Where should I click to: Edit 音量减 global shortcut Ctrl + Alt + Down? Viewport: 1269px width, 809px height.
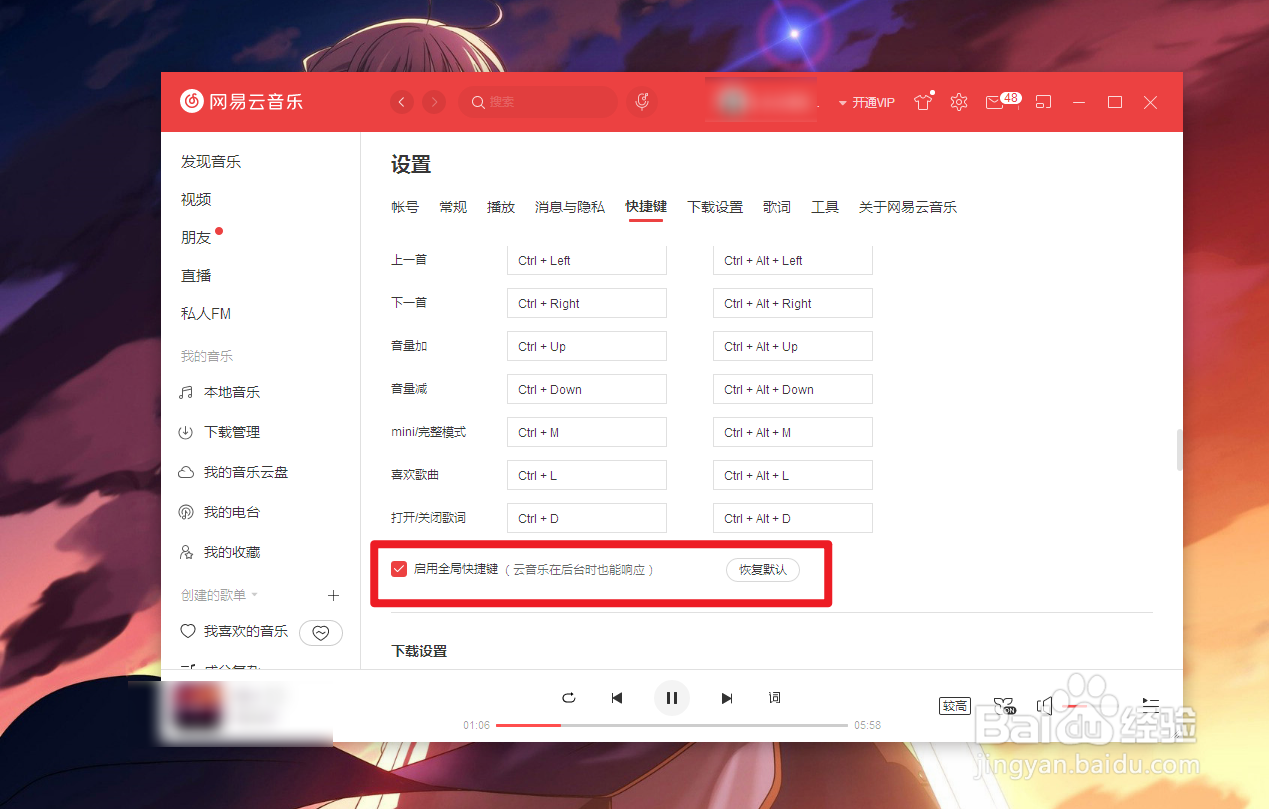[x=793, y=389]
